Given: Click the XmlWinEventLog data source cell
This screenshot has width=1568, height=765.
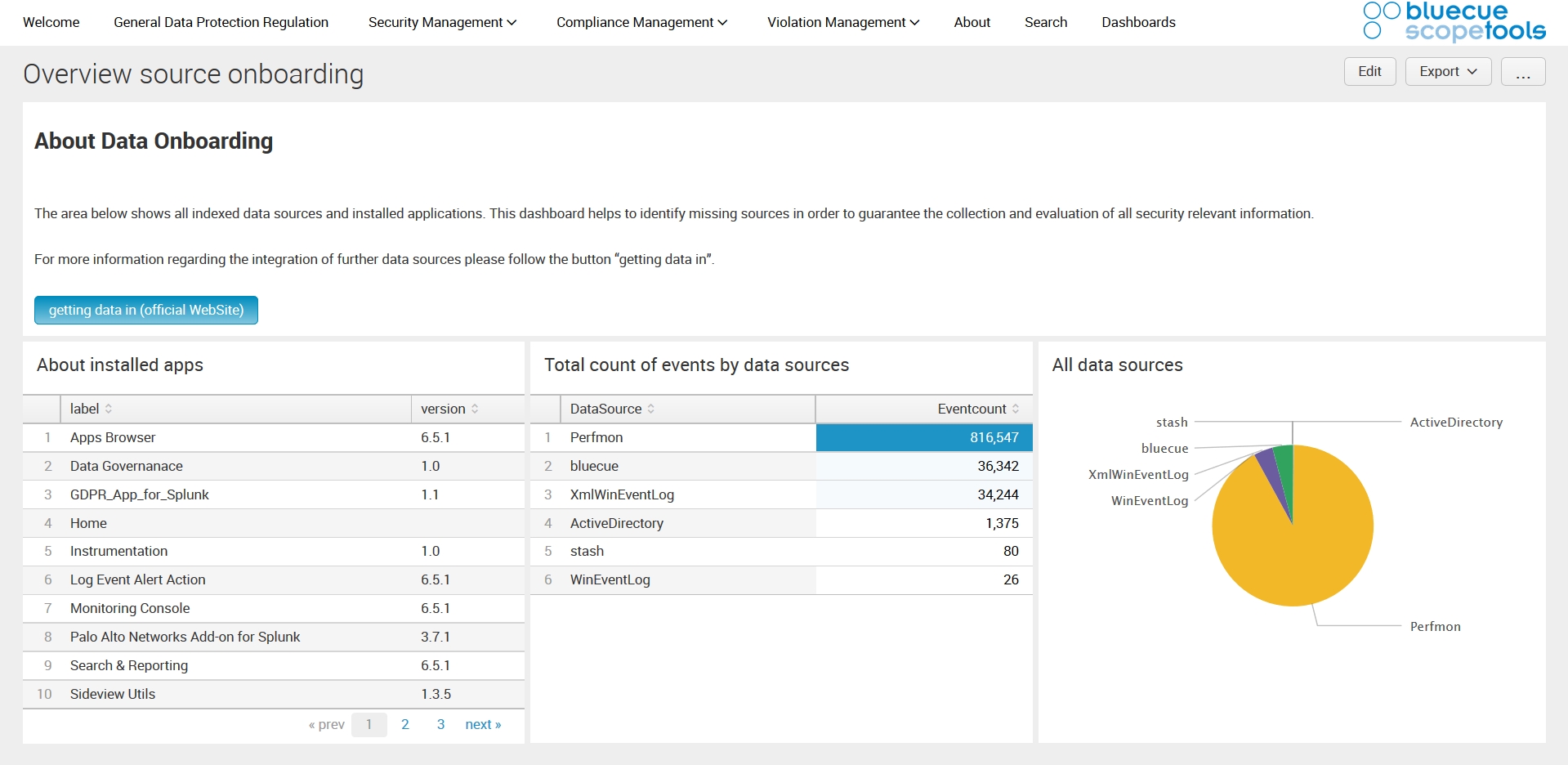Looking at the screenshot, I should [688, 494].
